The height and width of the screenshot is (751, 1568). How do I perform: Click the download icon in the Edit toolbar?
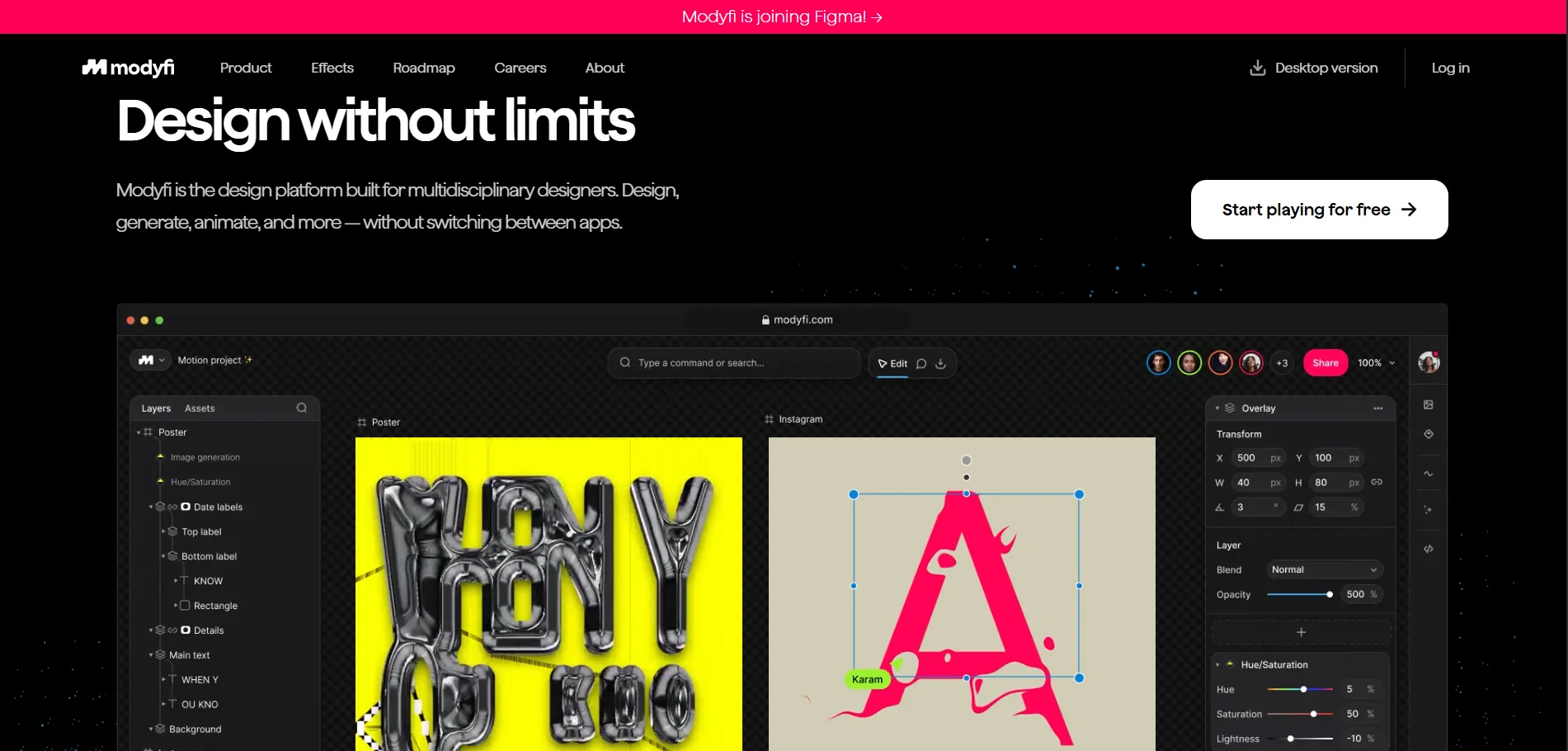(940, 364)
